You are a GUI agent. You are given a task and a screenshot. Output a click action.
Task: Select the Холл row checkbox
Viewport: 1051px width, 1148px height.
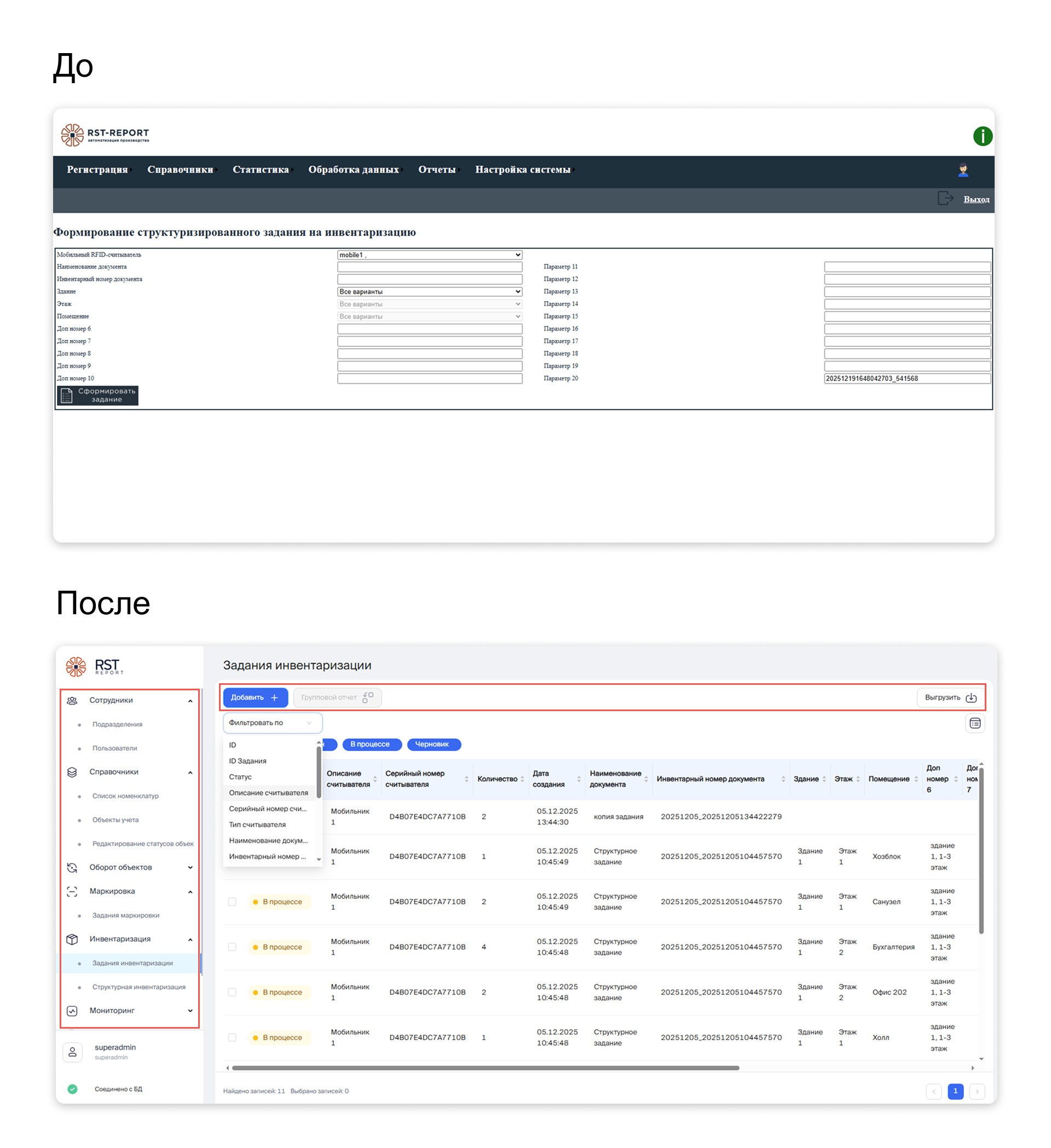point(232,1037)
